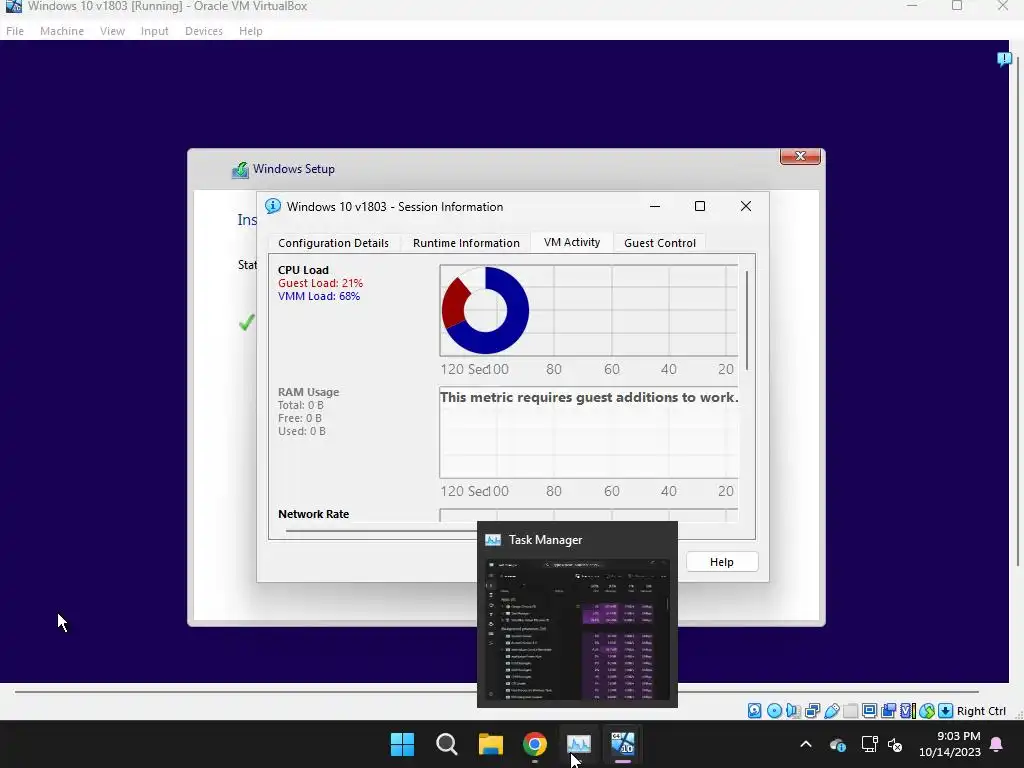Click the greyed shared folders status icon

850,711
